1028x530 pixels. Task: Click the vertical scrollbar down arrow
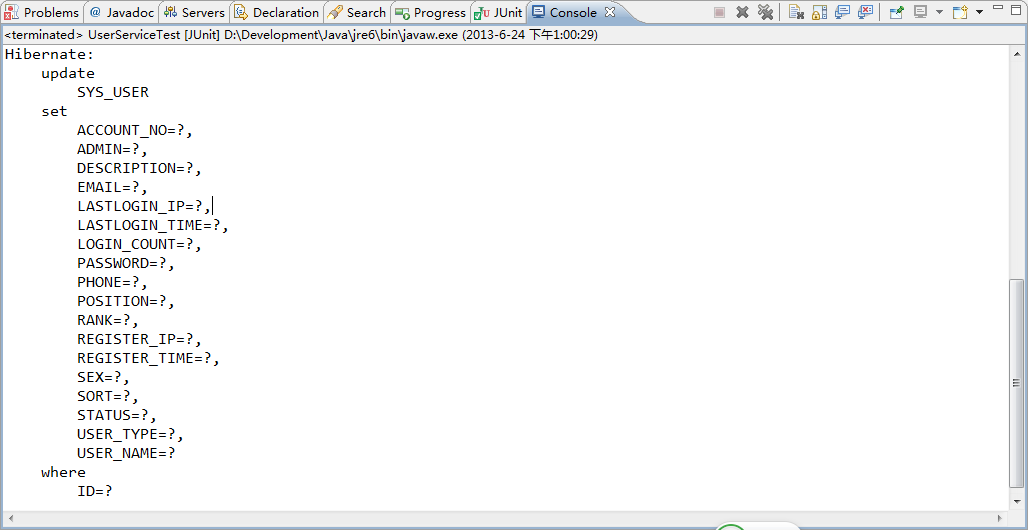pyautogui.click(x=1016, y=500)
